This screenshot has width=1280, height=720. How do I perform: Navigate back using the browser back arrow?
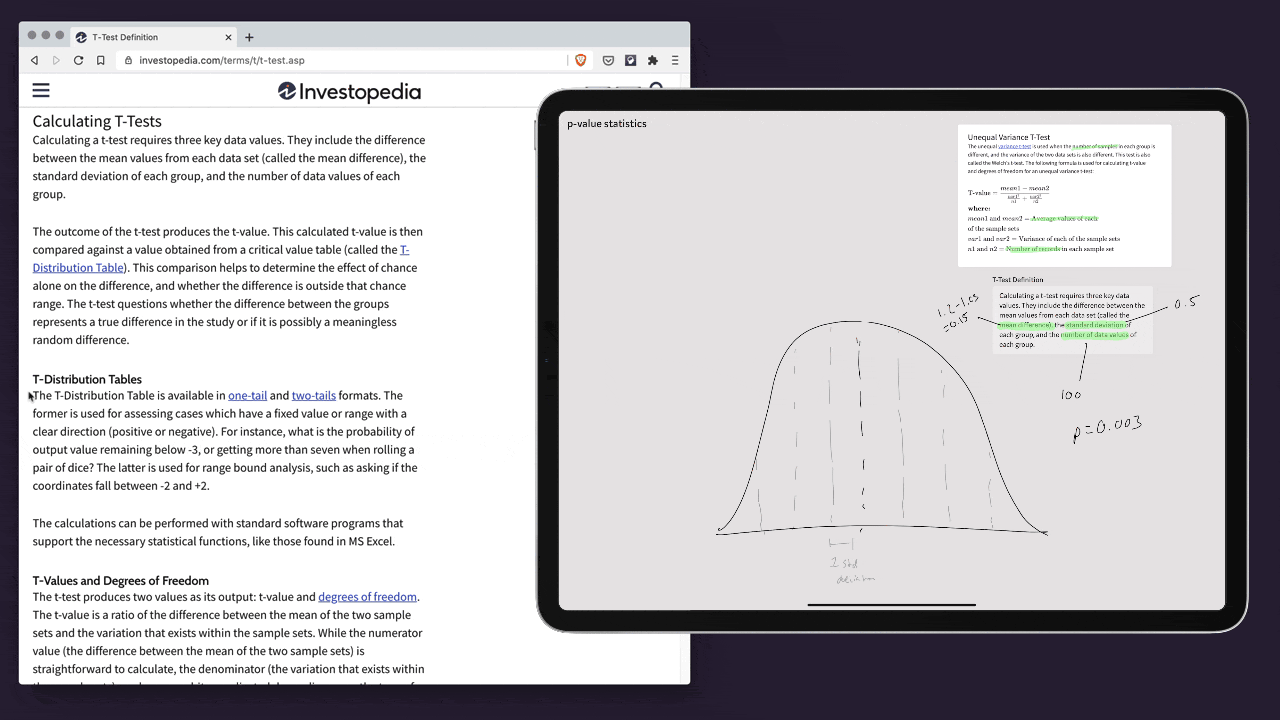click(34, 60)
